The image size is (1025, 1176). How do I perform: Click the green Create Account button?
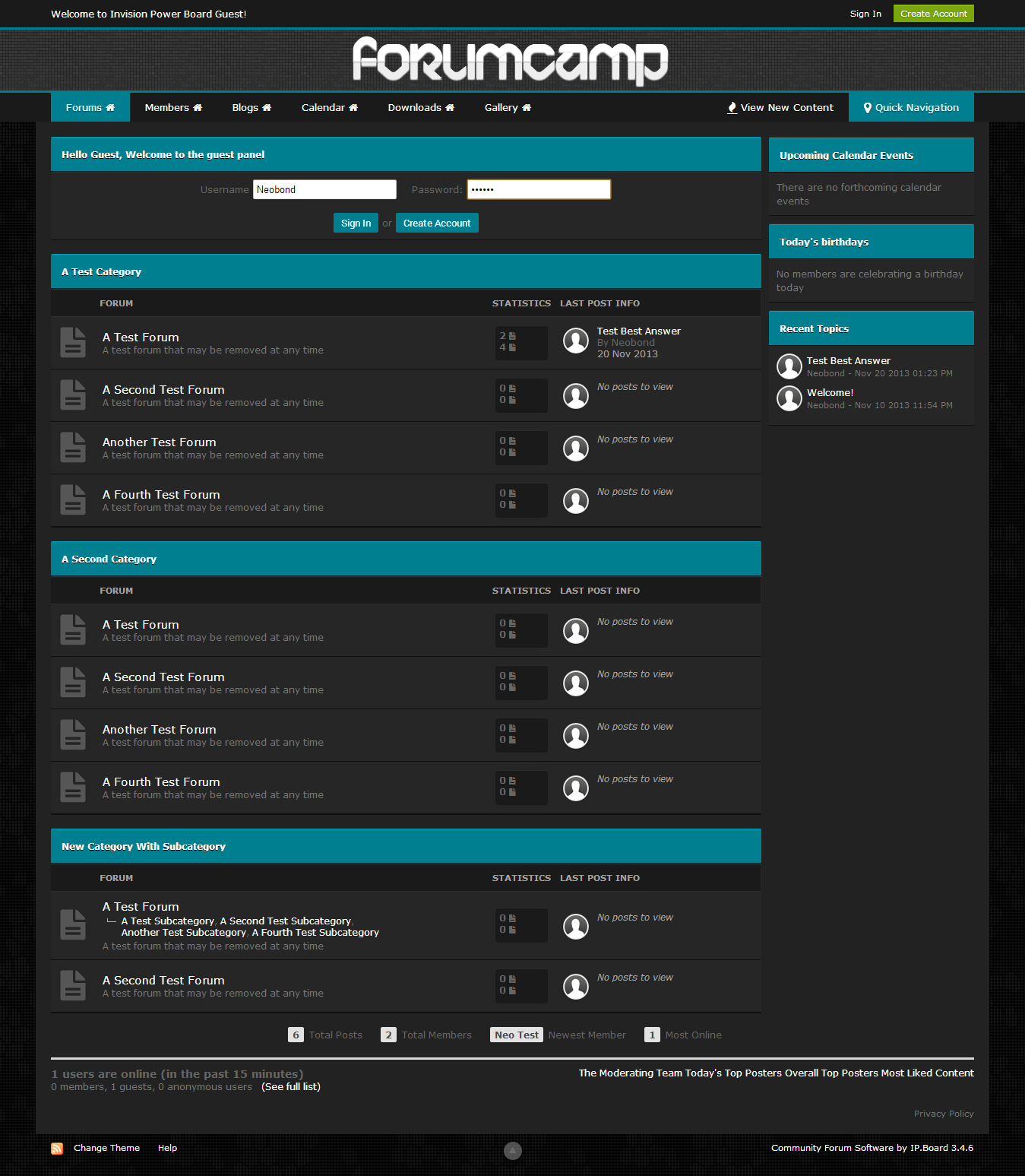click(x=933, y=14)
